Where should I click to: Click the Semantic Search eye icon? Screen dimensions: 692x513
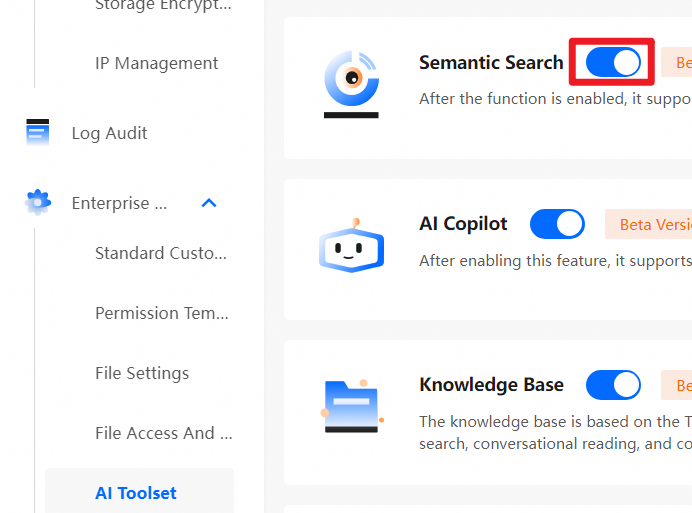pos(351,78)
